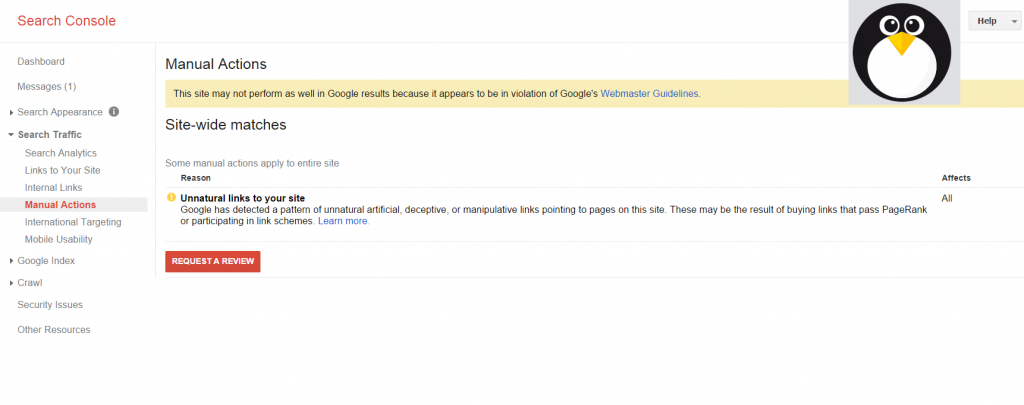Click the Site-wide matches heading
Screen dimensions: 1024x405
click(x=226, y=125)
